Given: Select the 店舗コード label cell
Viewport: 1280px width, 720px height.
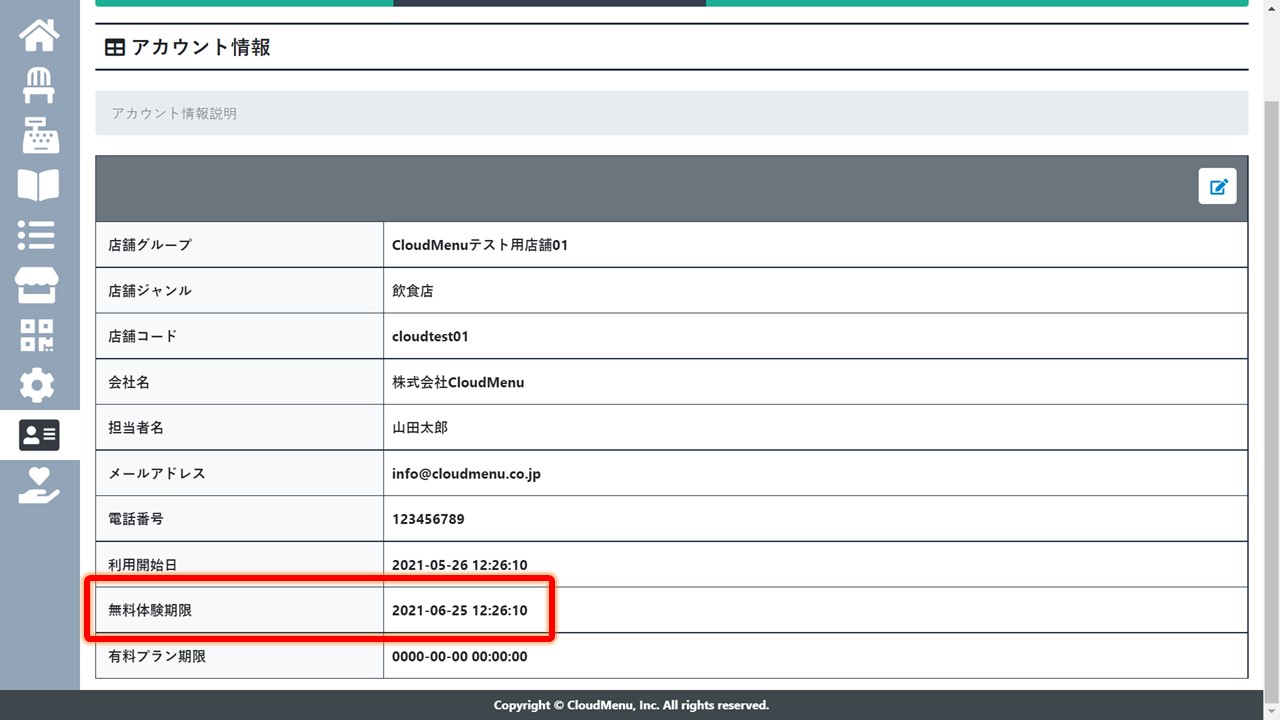Looking at the screenshot, I should (x=240, y=336).
